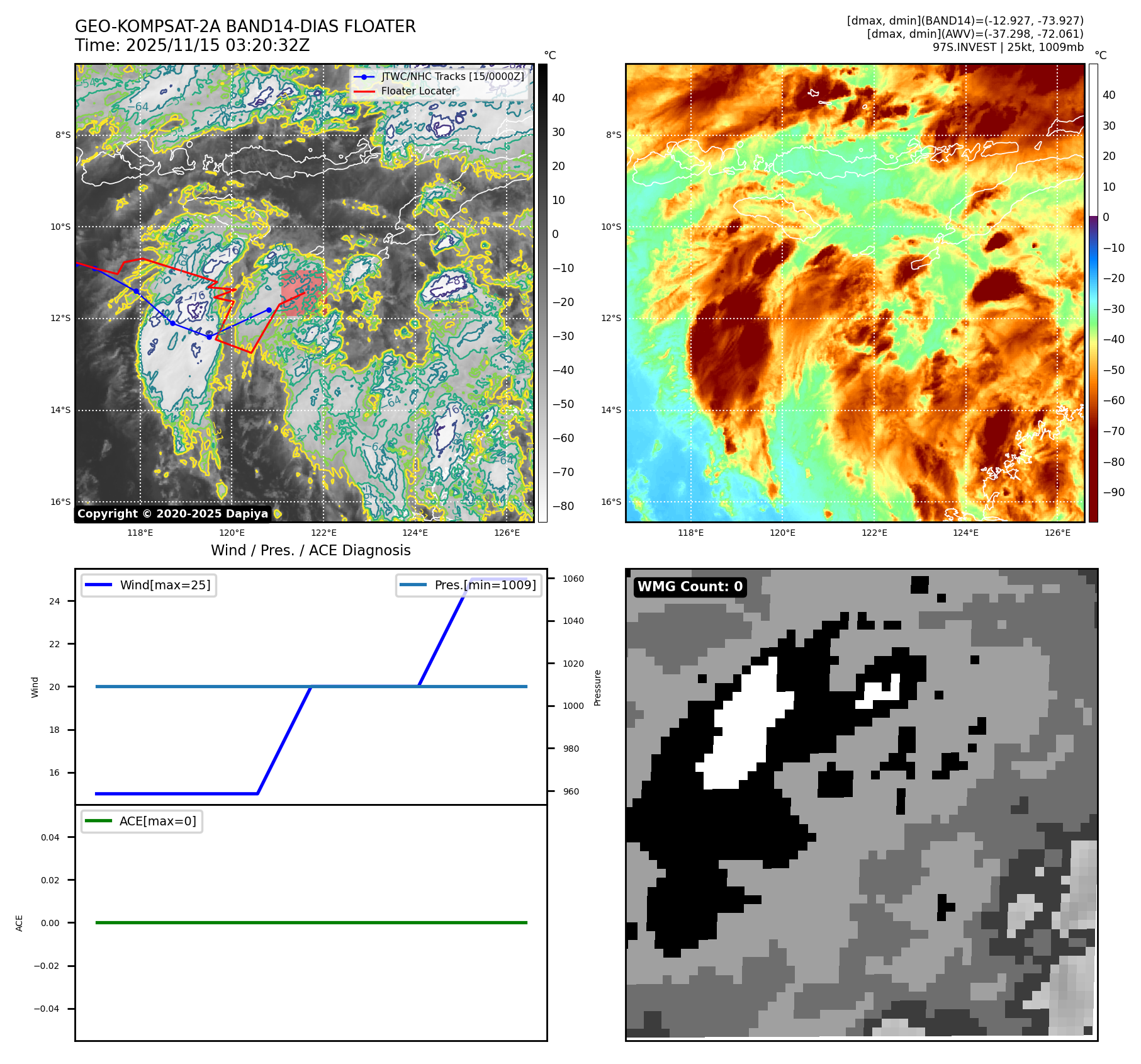Image resolution: width=1141 pixels, height=1064 pixels.
Task: Click the Pres.[min=1009] legend line sample
Action: click(413, 585)
